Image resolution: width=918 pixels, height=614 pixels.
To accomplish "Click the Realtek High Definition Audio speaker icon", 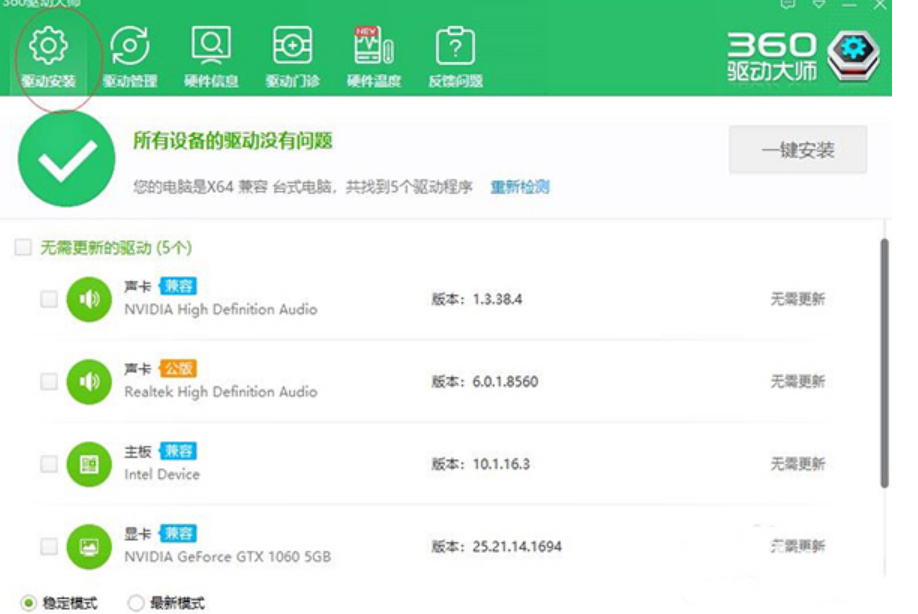I will click(88, 381).
